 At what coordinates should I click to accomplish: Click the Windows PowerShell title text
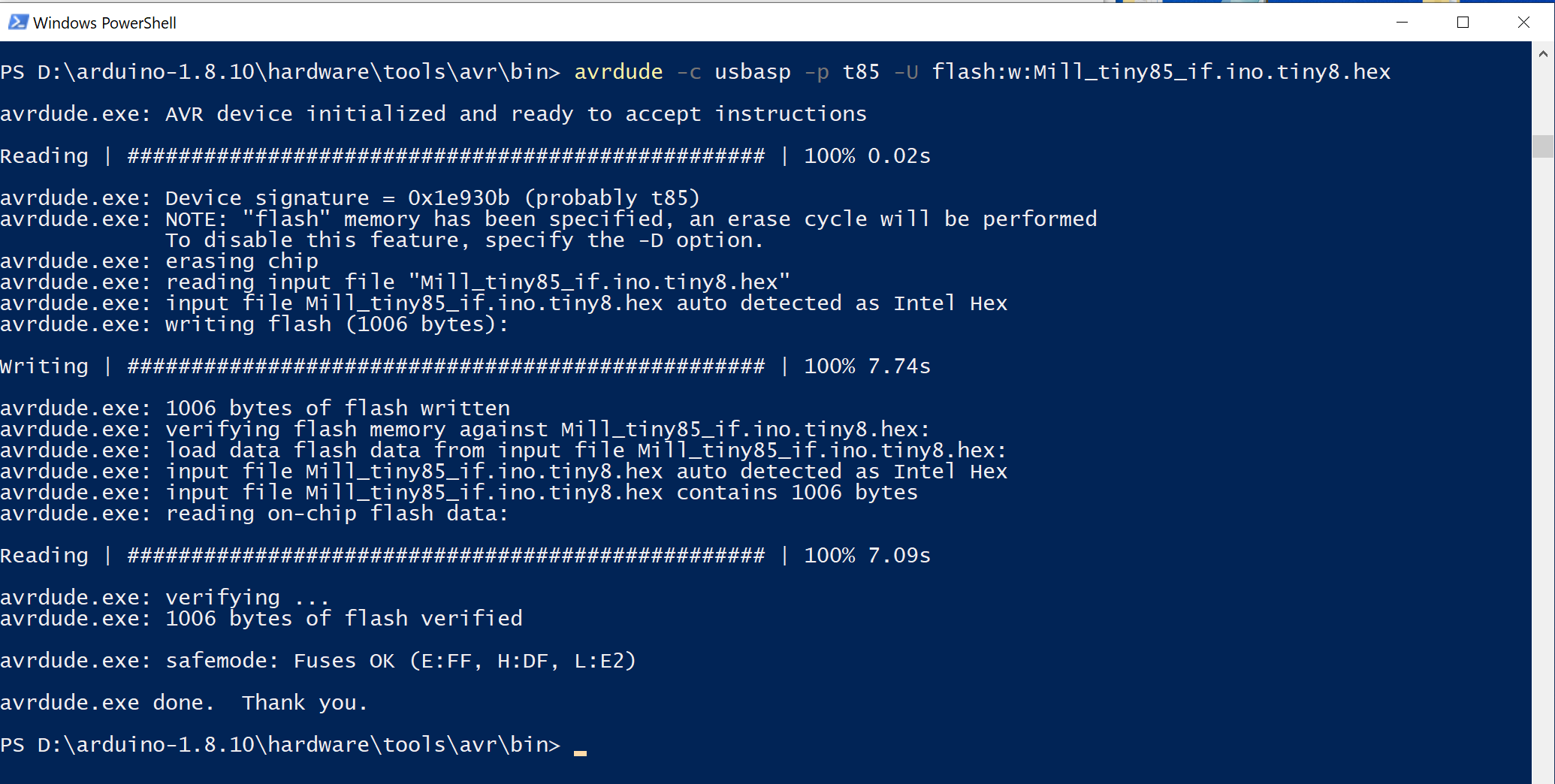point(104,23)
